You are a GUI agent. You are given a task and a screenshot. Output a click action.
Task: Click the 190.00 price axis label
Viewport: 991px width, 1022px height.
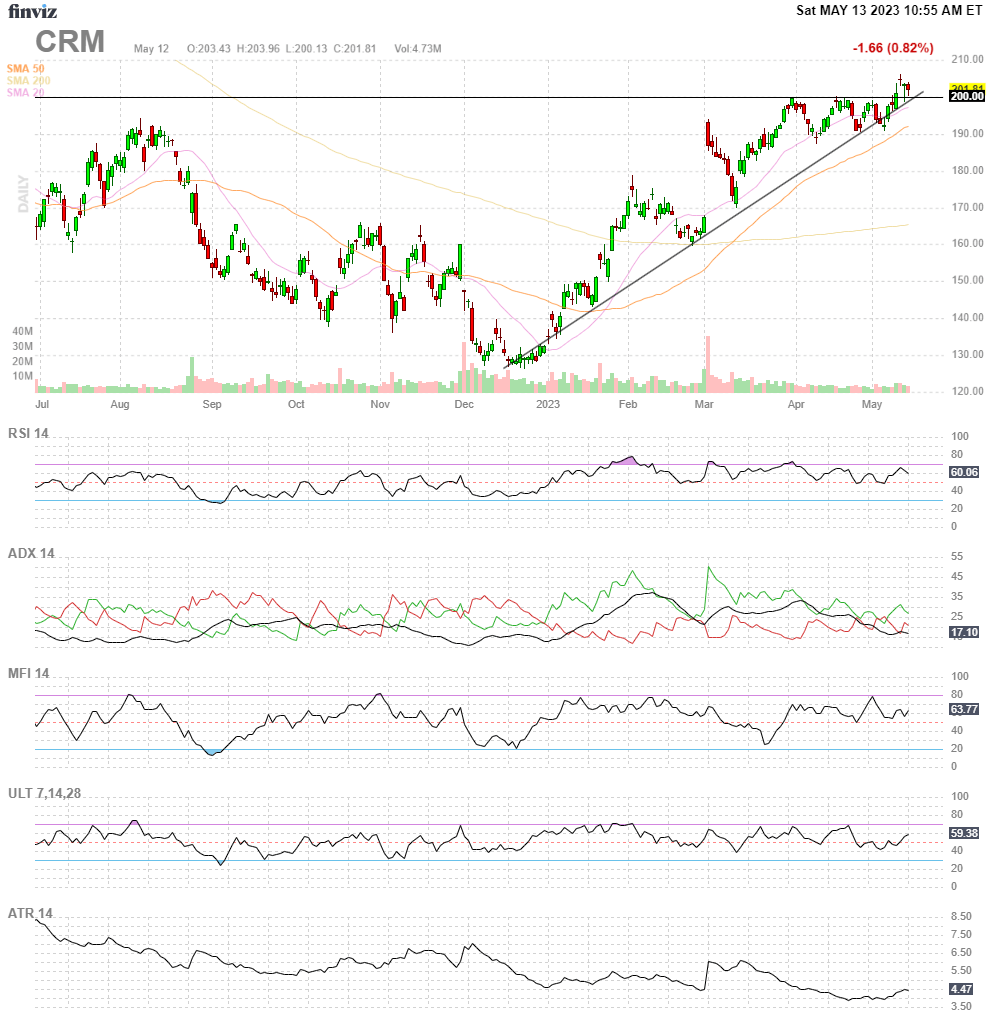[x=968, y=134]
